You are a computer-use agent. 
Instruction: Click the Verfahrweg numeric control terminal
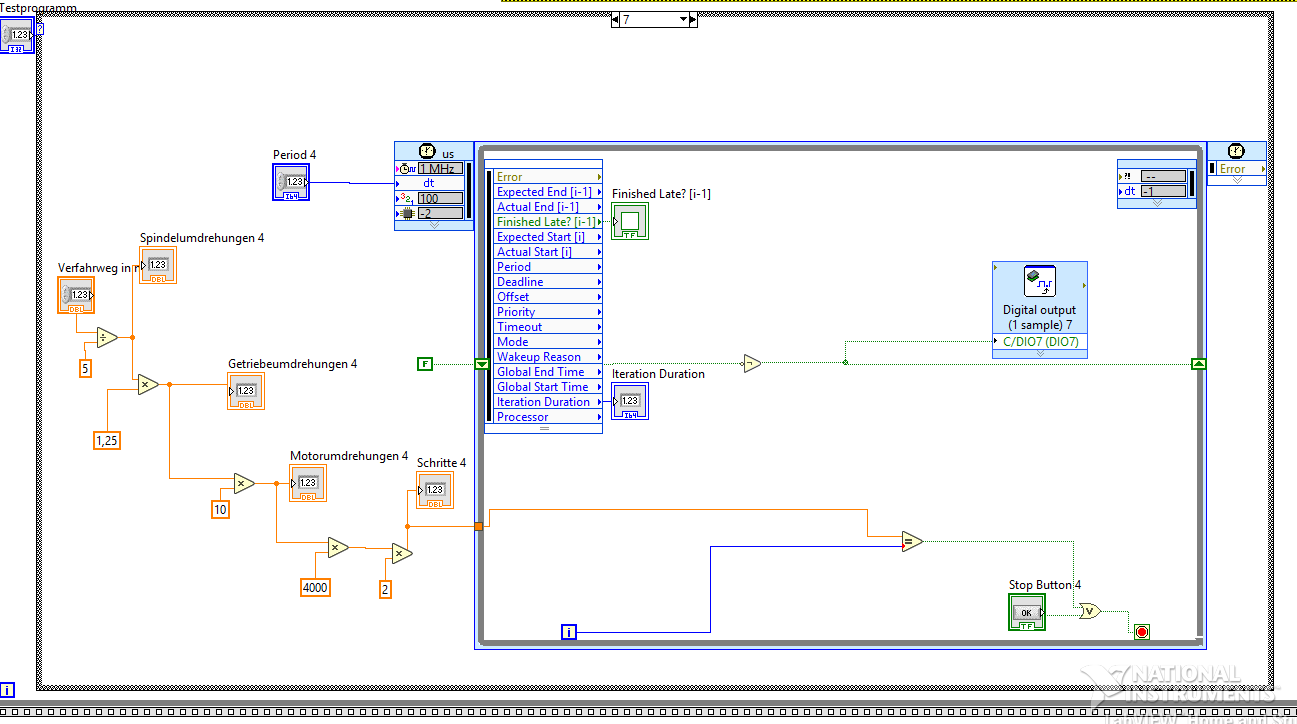(x=77, y=296)
